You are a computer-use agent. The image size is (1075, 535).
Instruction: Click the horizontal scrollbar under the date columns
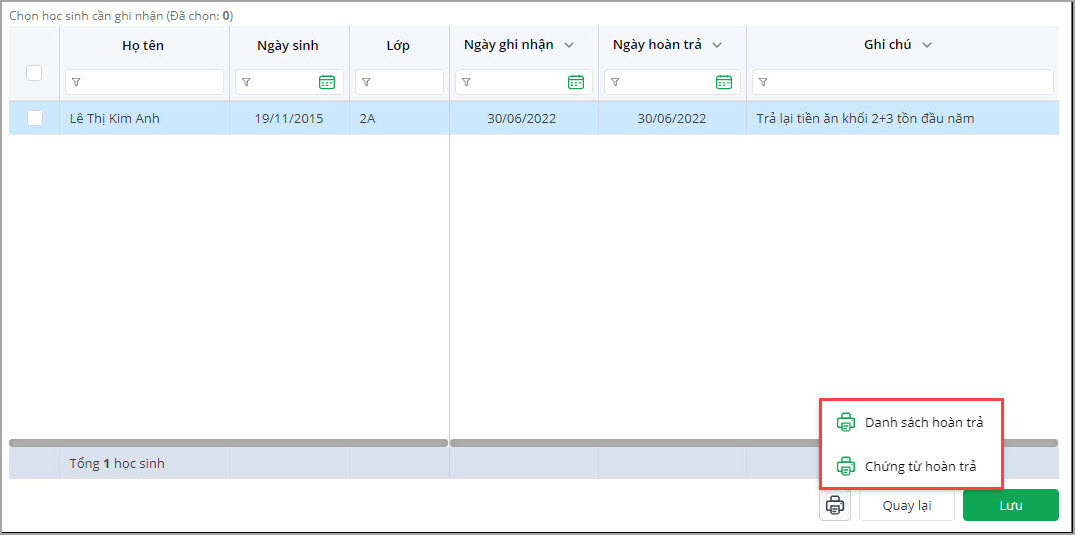(634, 443)
